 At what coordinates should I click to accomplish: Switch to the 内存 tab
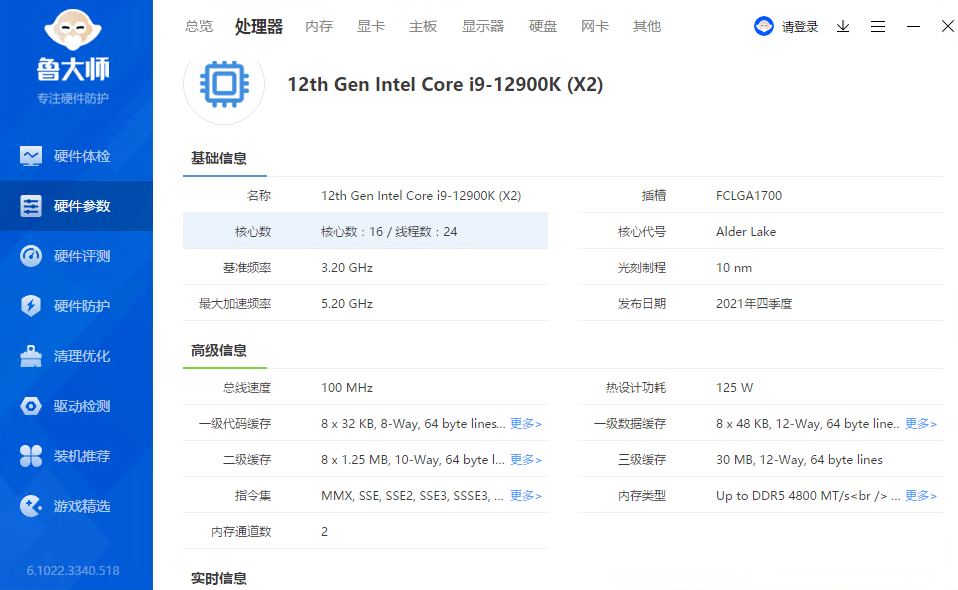coord(319,26)
